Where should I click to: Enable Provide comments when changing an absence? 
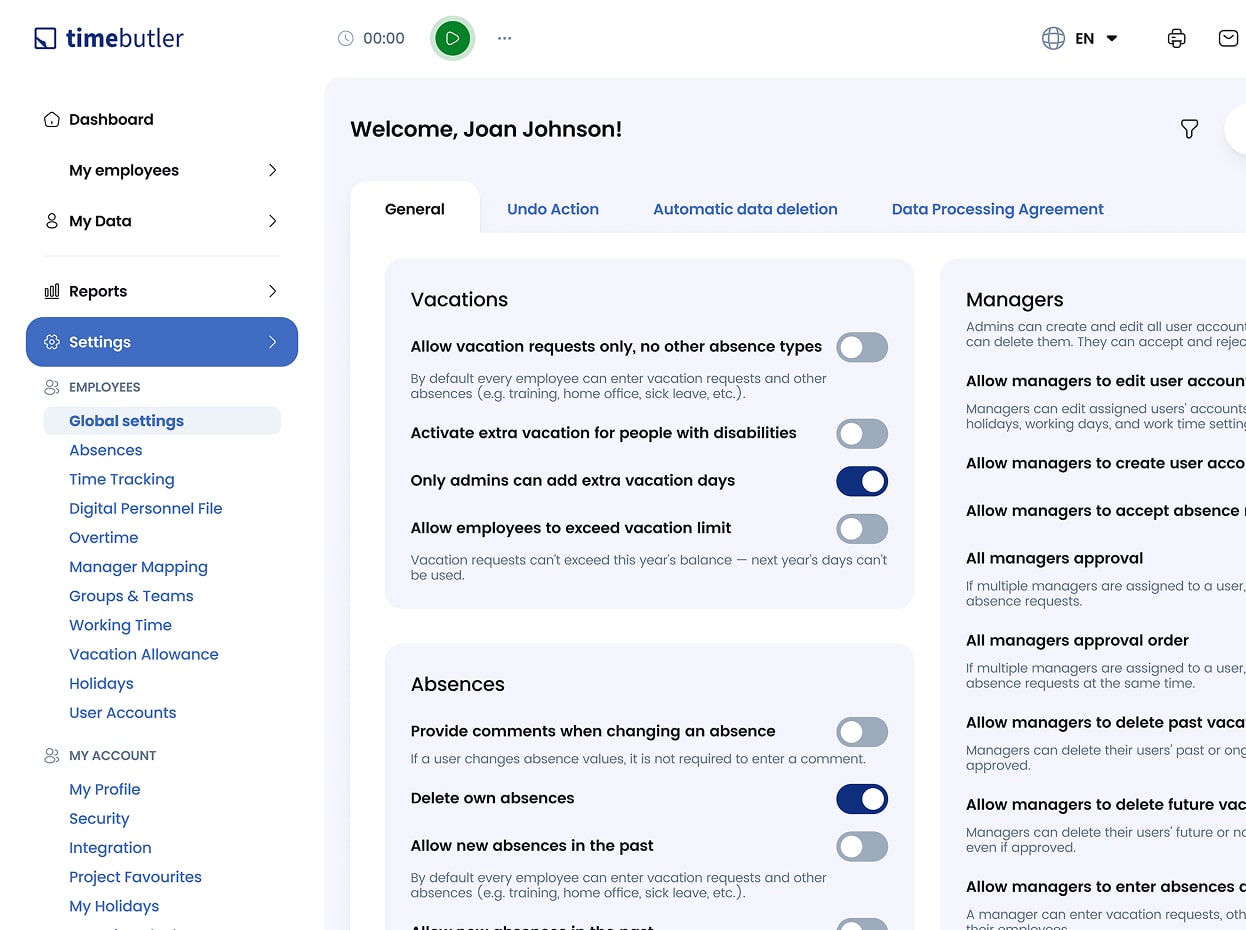861,732
